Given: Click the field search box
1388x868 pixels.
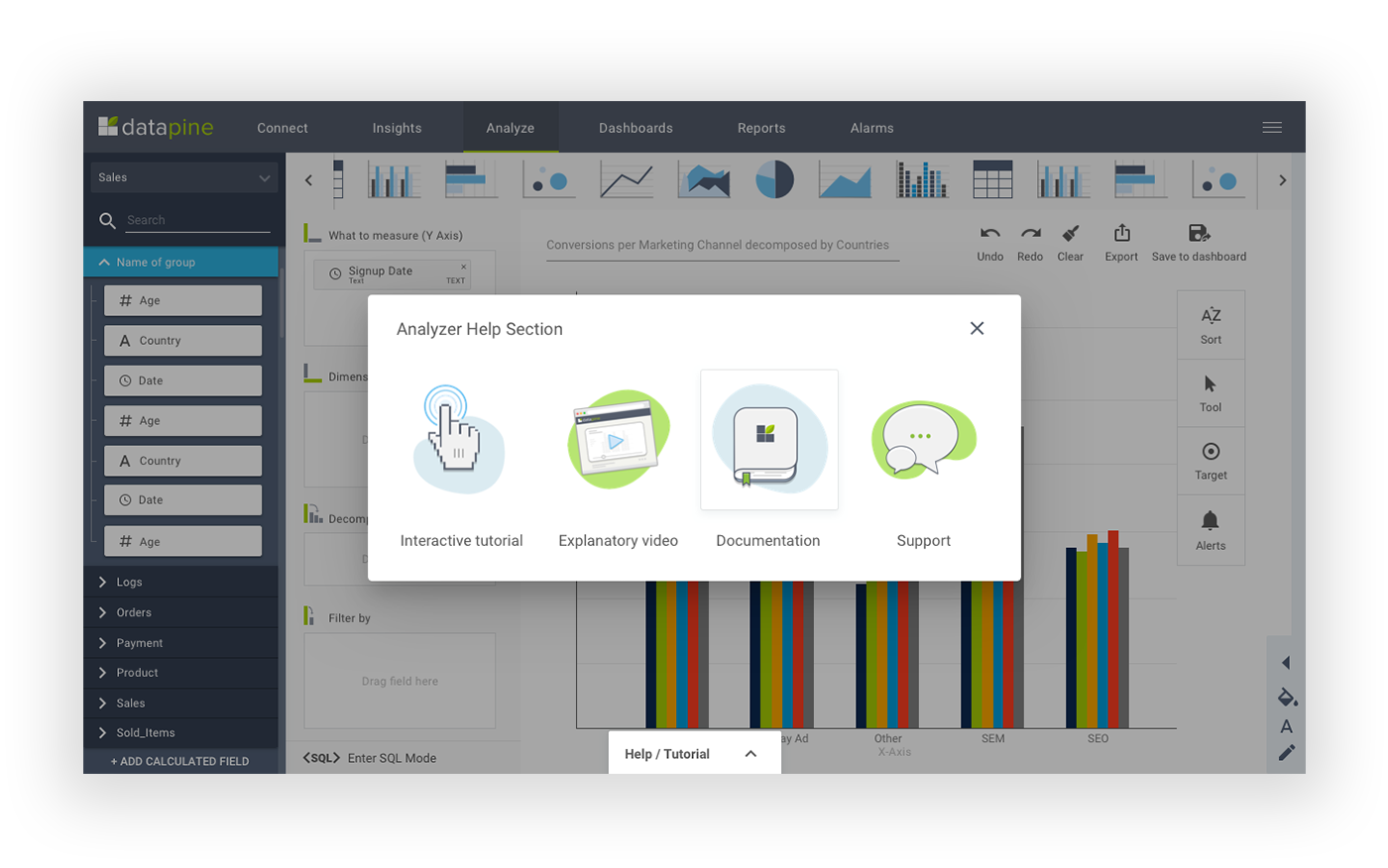Looking at the screenshot, I should pyautogui.click(x=197, y=220).
